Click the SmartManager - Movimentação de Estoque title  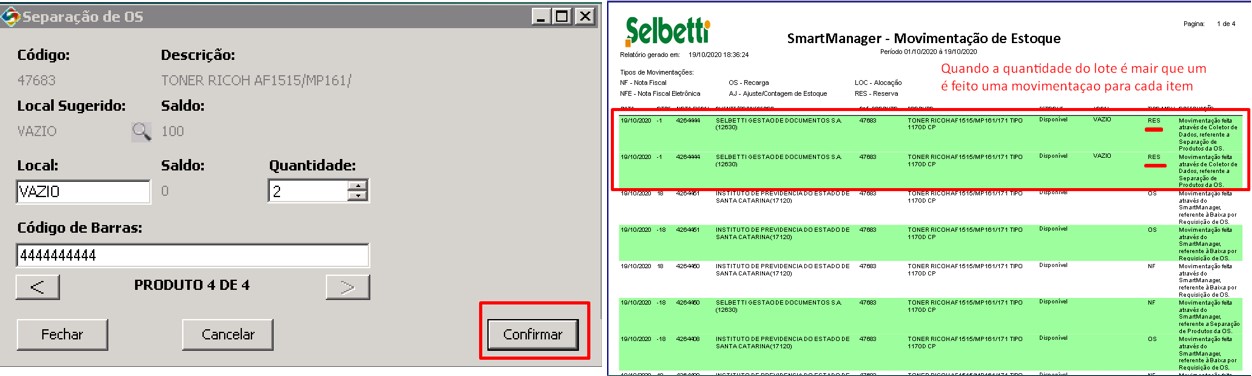coord(923,38)
